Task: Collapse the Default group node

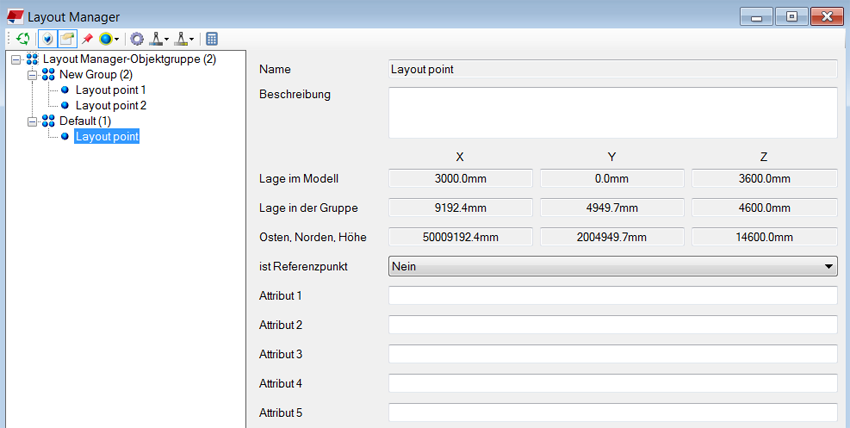Action: click(32, 121)
